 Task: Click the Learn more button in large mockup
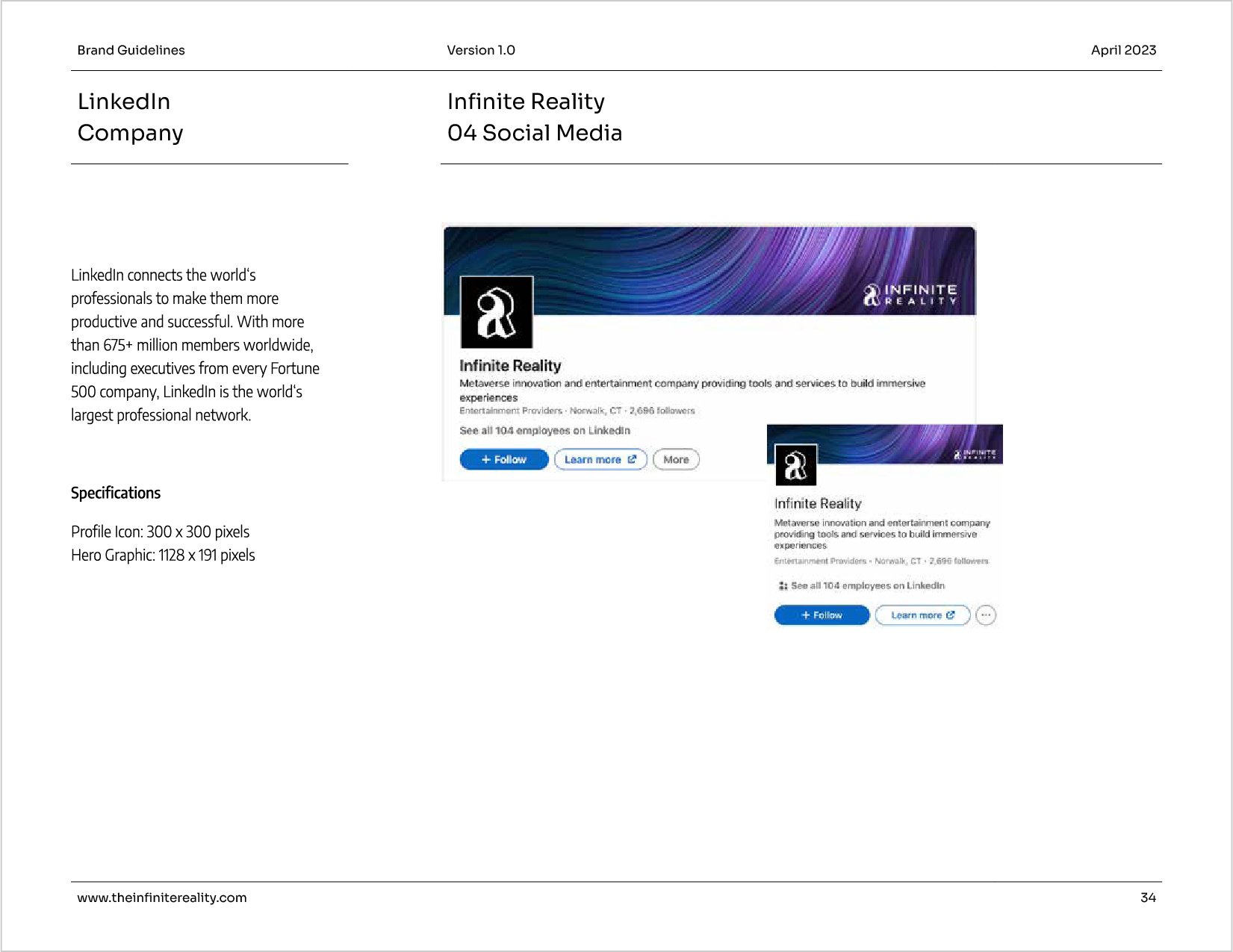[600, 459]
